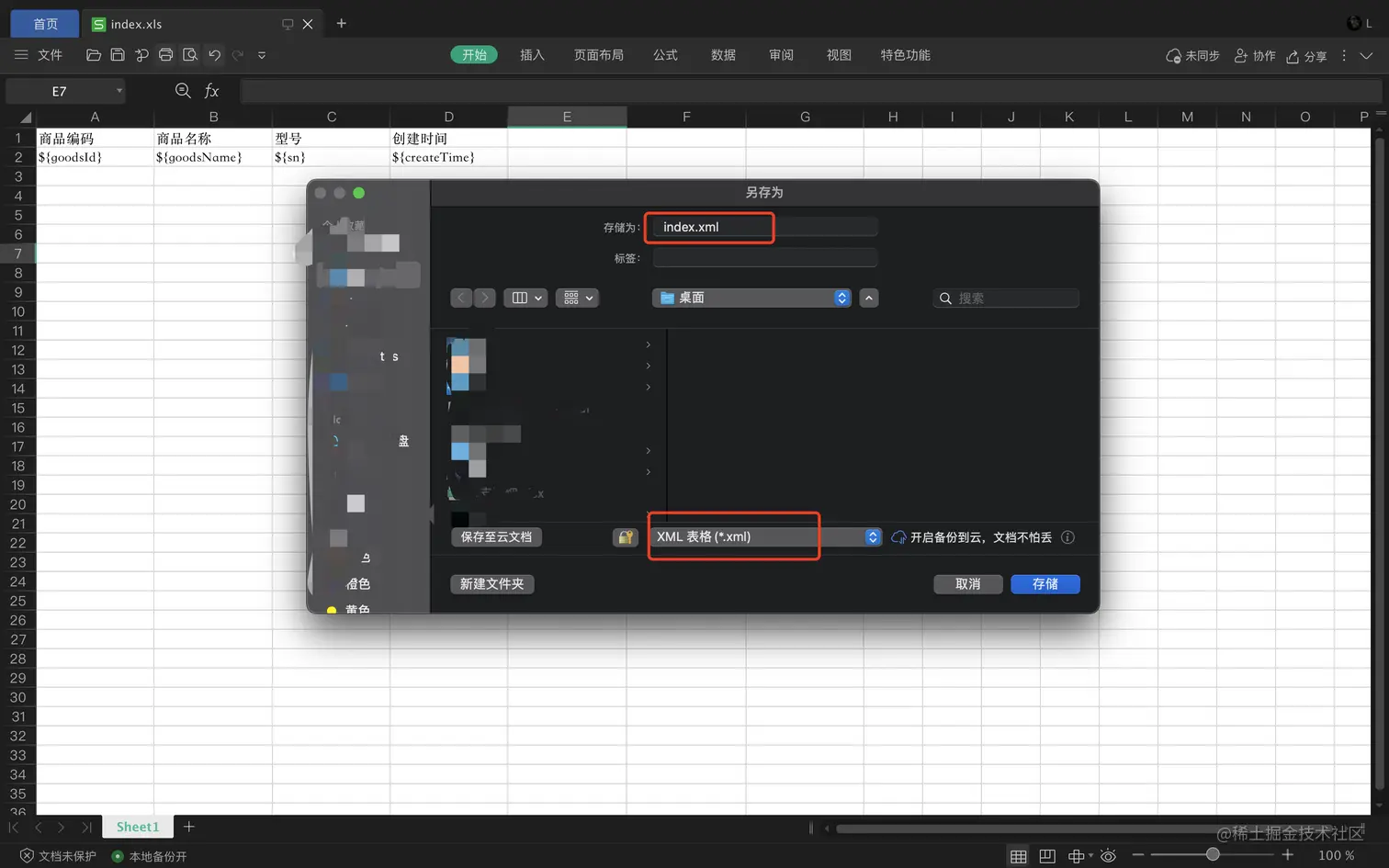Screen dimensions: 1389x868
Task: Expand the ribbon with the chevron-down arrow
Action: coord(1367,56)
